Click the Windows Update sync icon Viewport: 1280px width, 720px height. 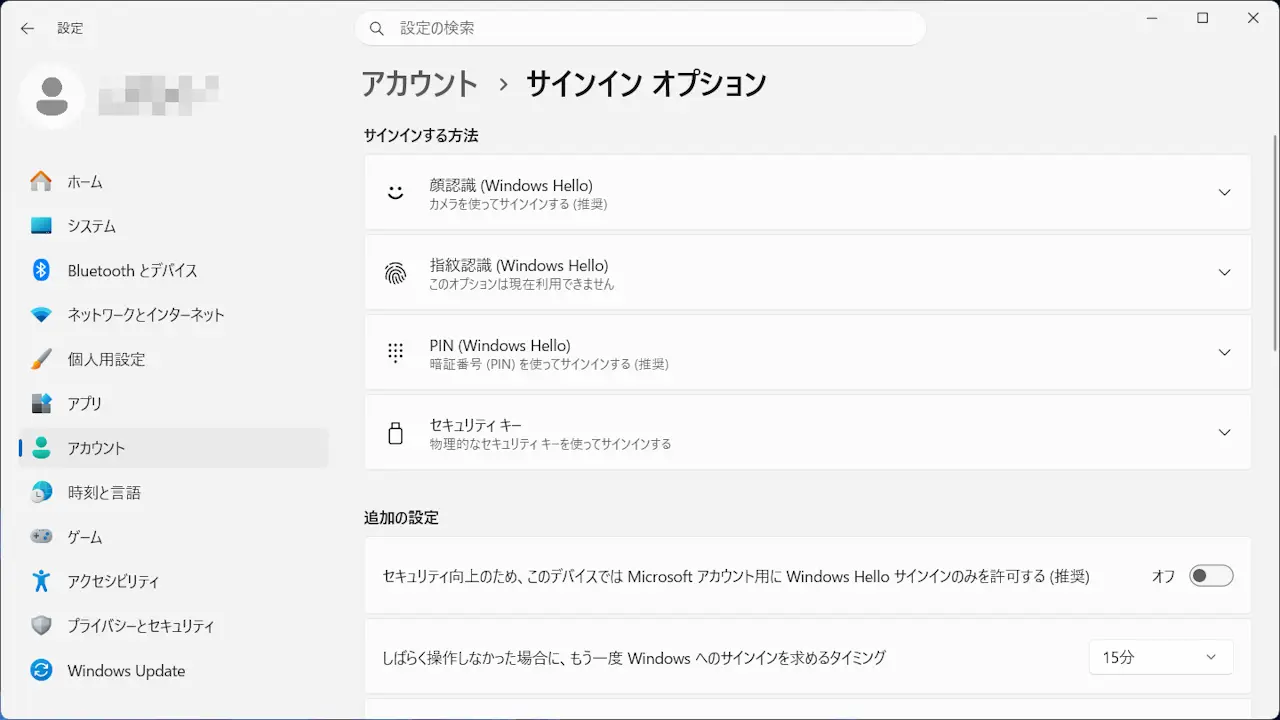click(41, 670)
